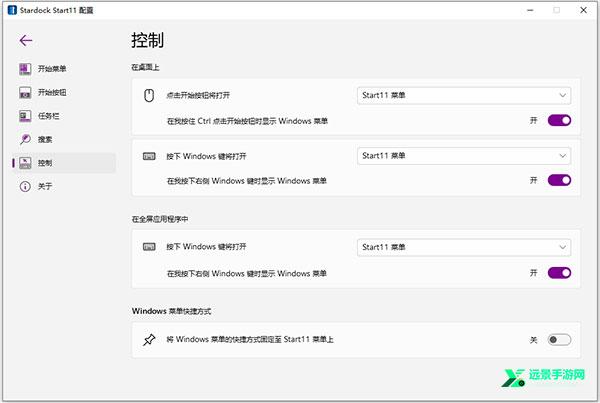Go back using the purple arrow
This screenshot has height=403, width=600.
26,40
